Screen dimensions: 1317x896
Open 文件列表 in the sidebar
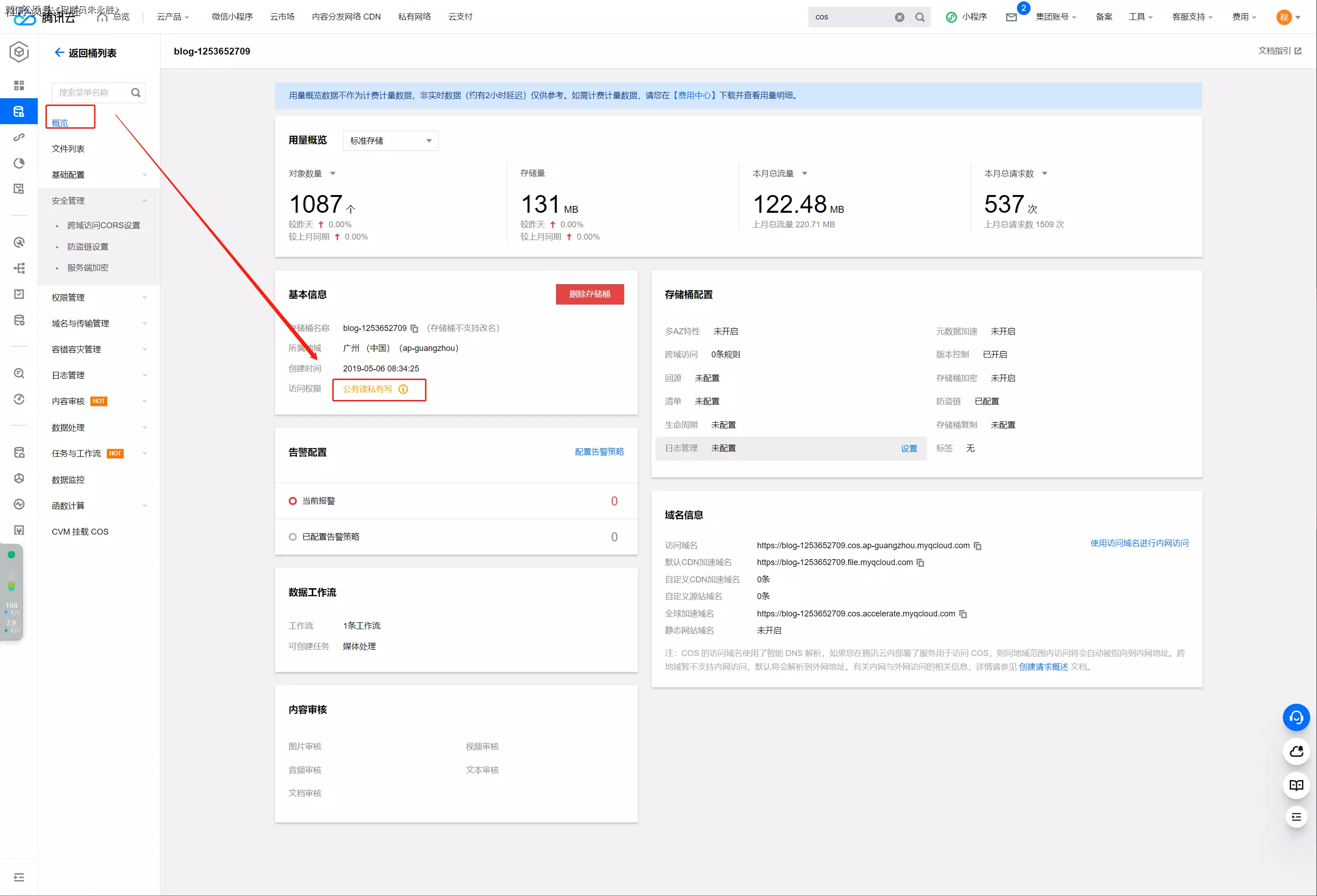(68, 149)
